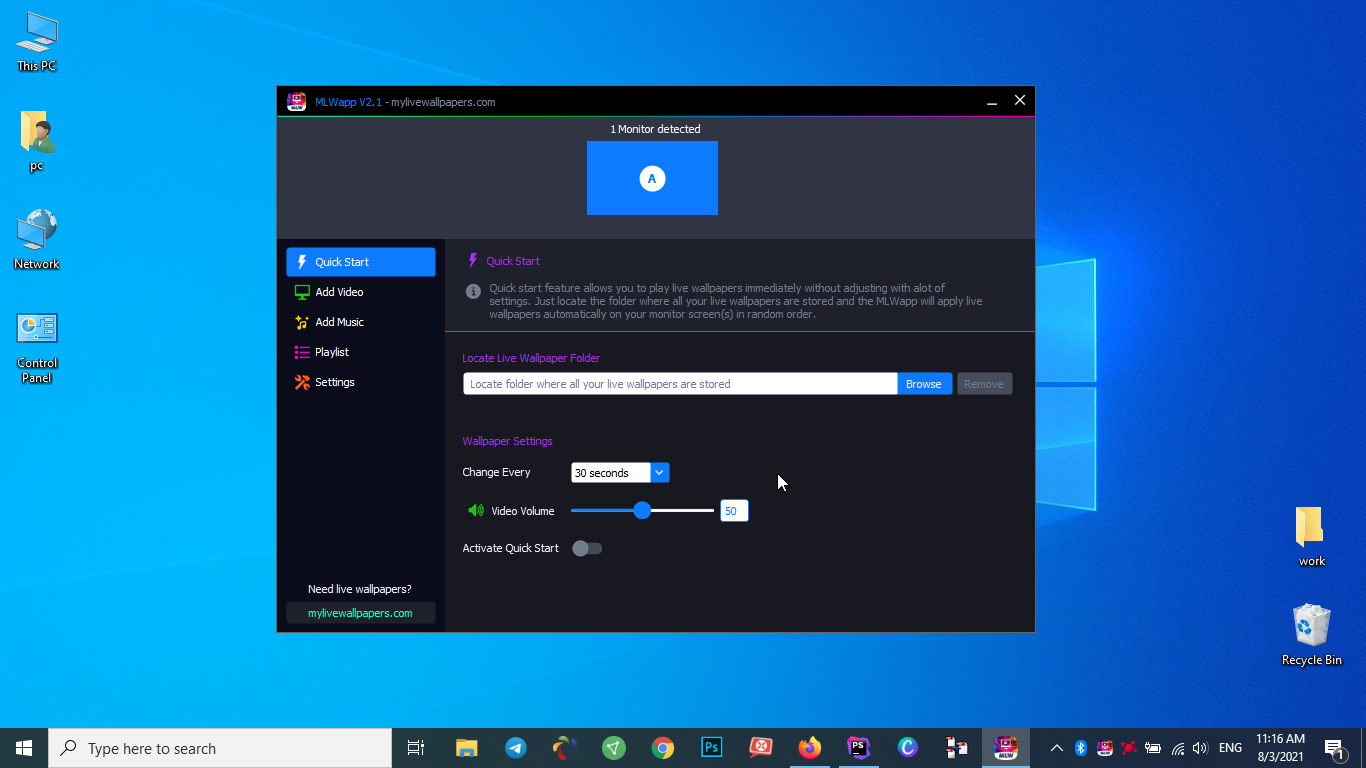Viewport: 1366px width, 768px height.
Task: Click the MLWapp logo in title bar
Action: 296,101
